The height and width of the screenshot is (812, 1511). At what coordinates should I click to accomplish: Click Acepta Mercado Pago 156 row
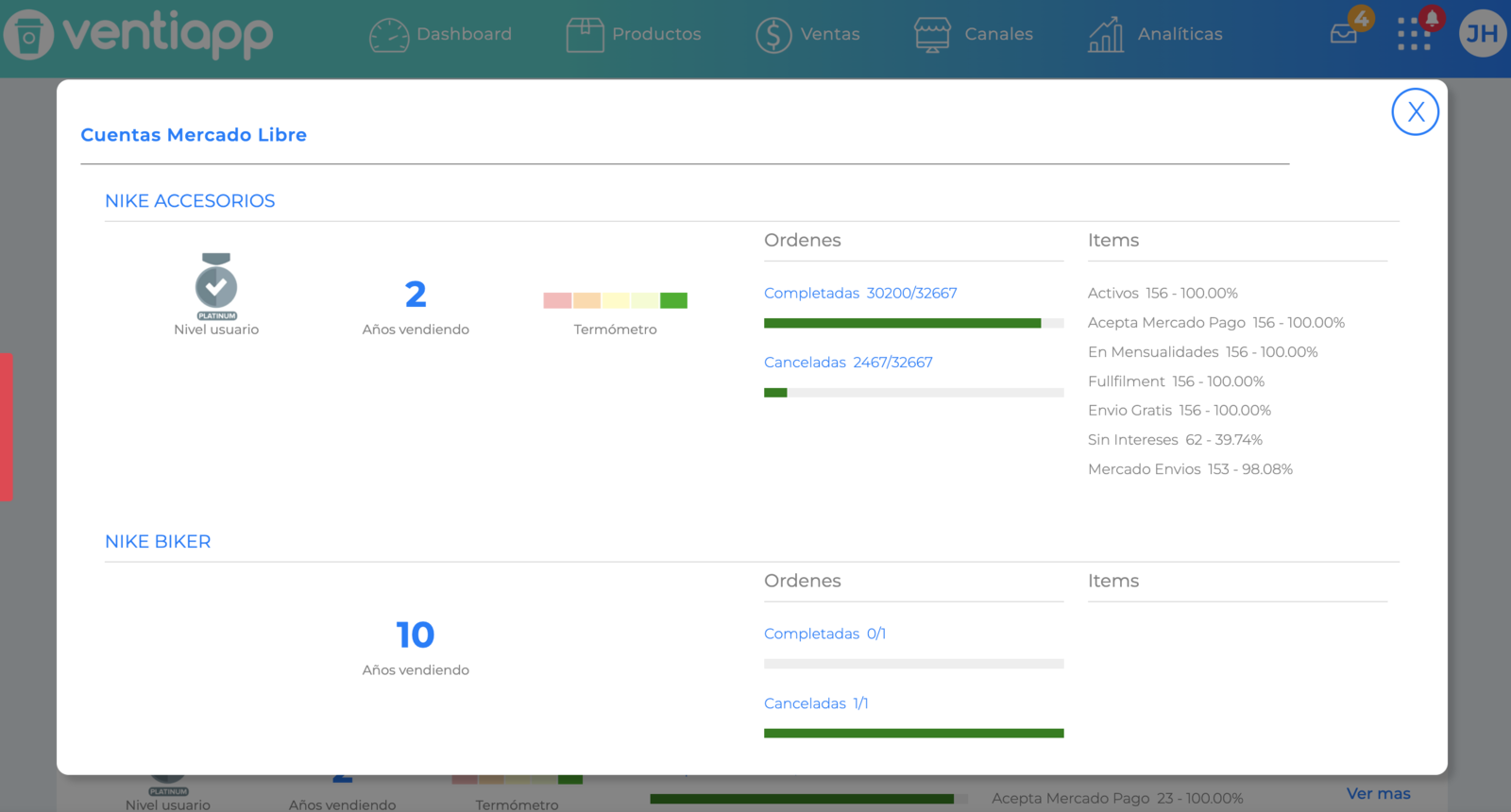pyautogui.click(x=1216, y=323)
